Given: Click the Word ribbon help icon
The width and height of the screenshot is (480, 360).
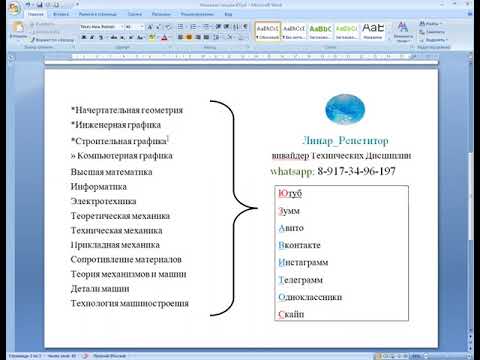Looking at the screenshot, I should 470,14.
